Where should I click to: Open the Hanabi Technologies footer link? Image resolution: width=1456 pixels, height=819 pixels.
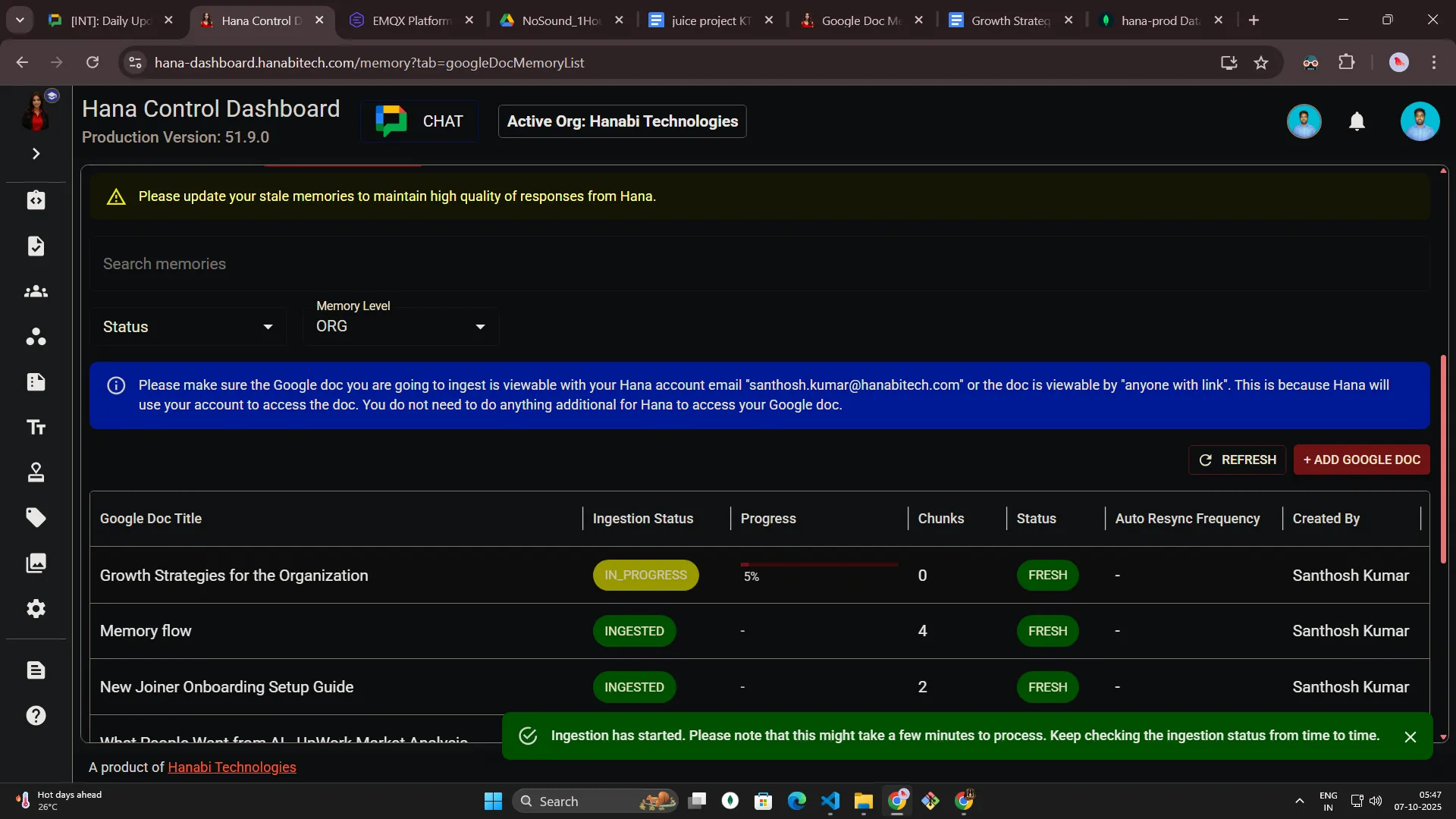coord(231,767)
